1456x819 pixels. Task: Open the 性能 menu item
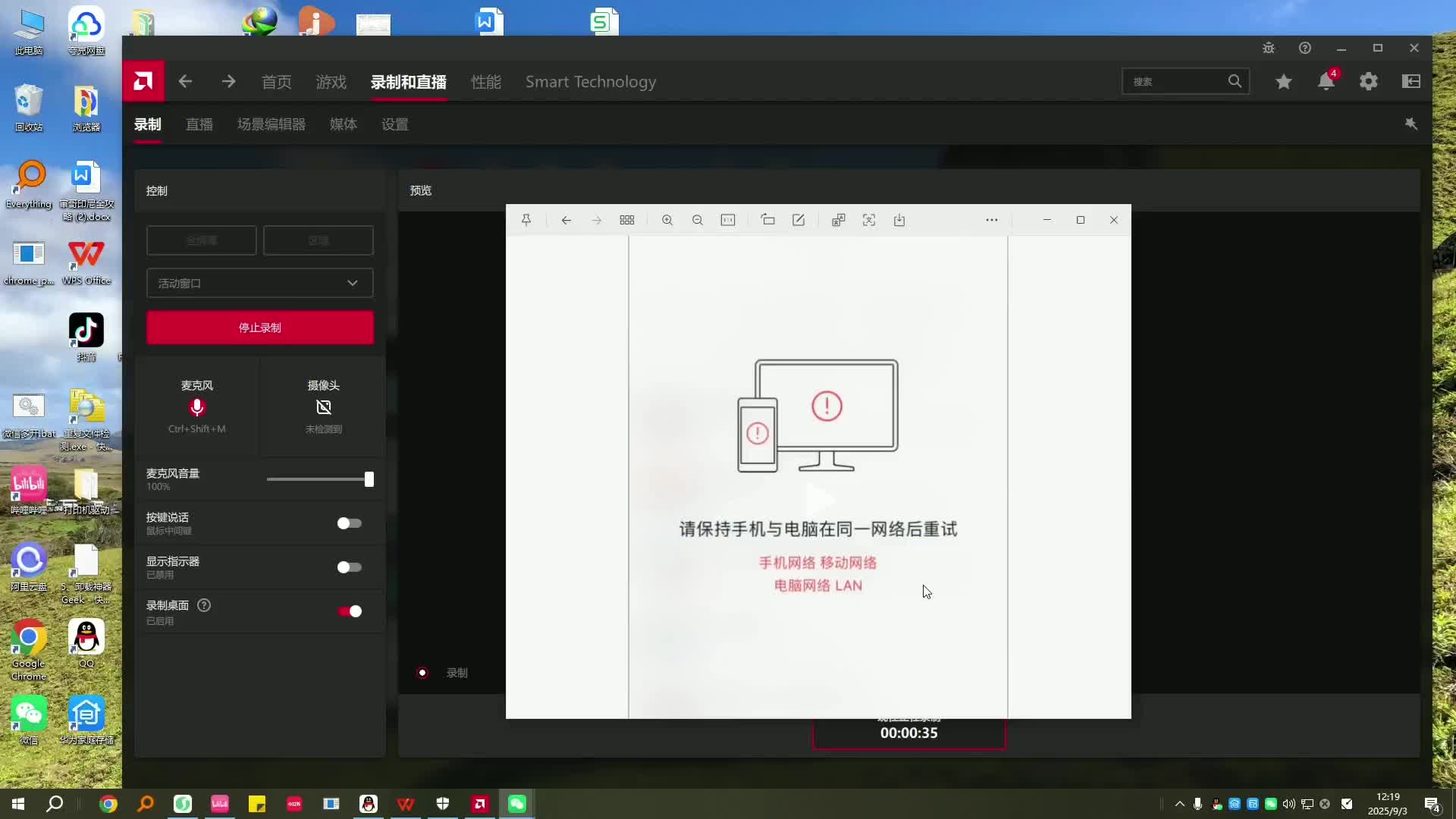(x=486, y=82)
